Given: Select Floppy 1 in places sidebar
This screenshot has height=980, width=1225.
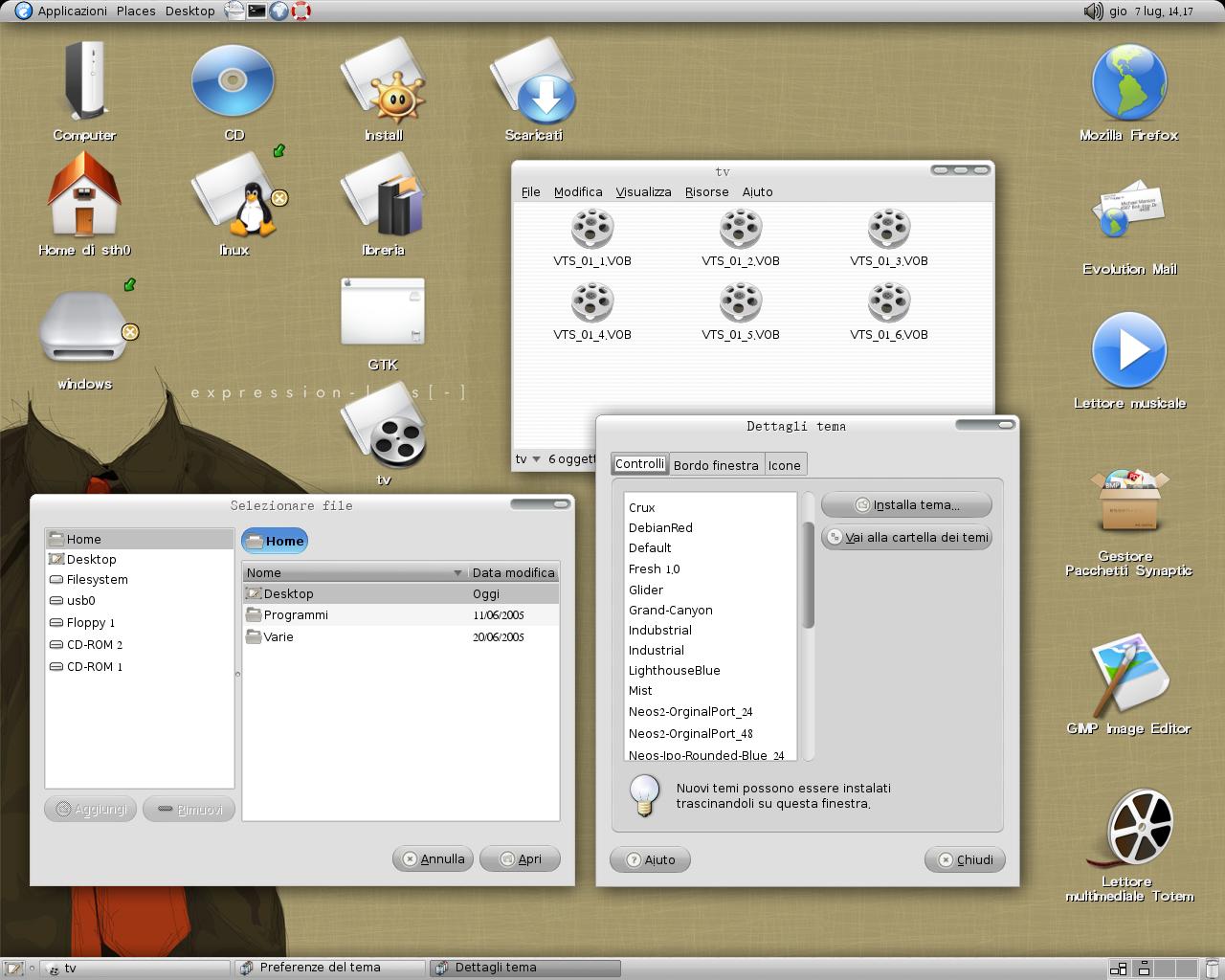Looking at the screenshot, I should (139, 622).
